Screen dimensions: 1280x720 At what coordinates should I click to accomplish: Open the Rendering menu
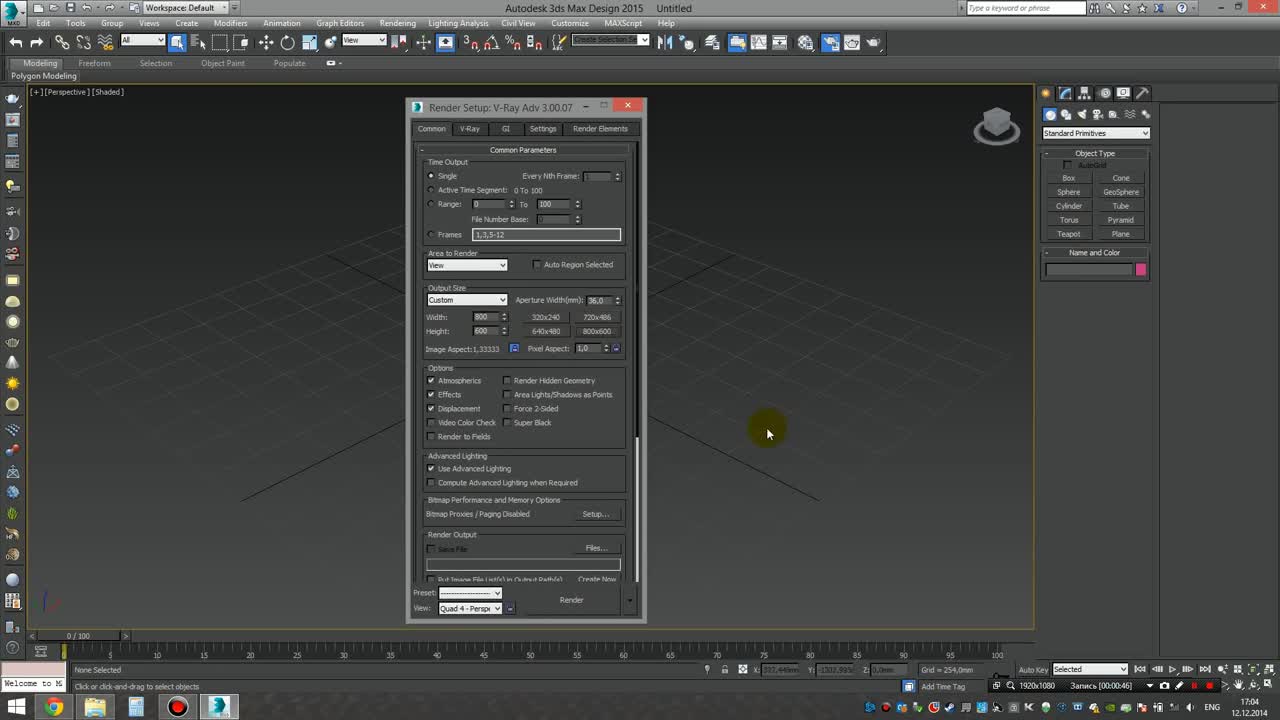coord(397,23)
